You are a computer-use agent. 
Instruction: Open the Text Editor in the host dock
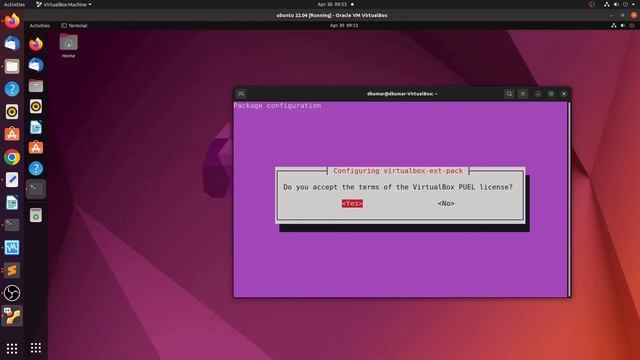coord(12,180)
